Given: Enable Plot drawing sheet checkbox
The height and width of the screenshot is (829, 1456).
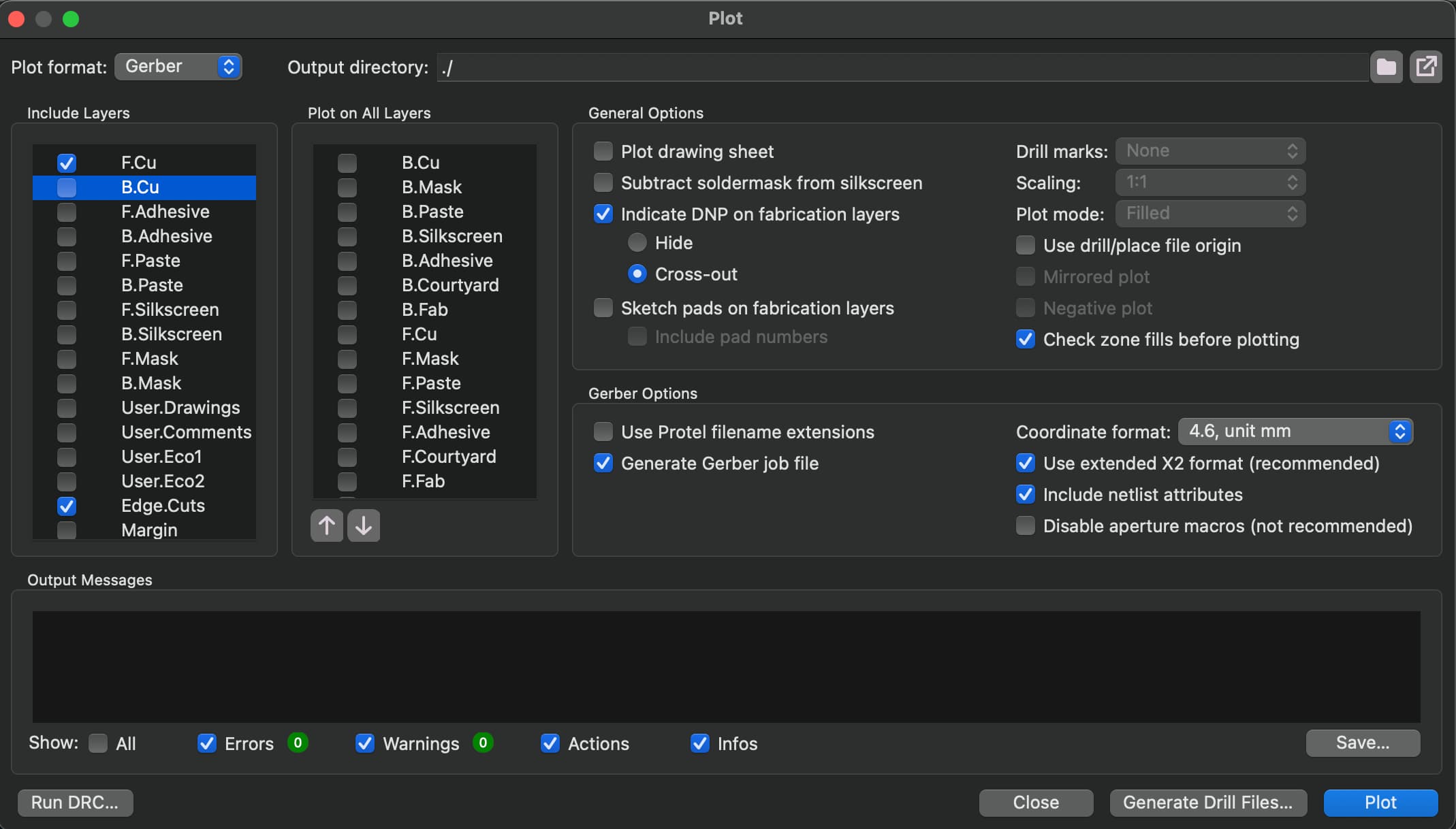Looking at the screenshot, I should (x=603, y=151).
